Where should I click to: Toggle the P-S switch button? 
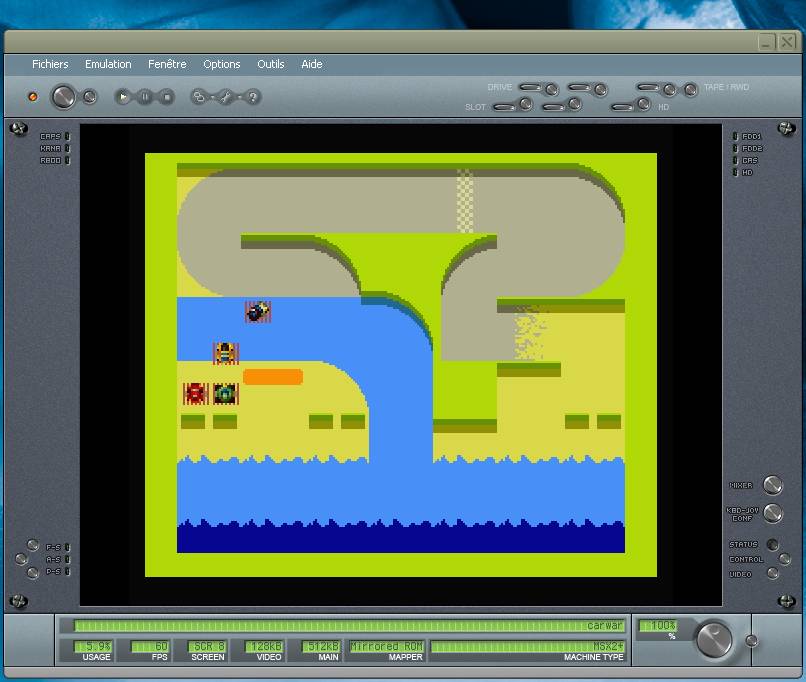[x=33, y=573]
